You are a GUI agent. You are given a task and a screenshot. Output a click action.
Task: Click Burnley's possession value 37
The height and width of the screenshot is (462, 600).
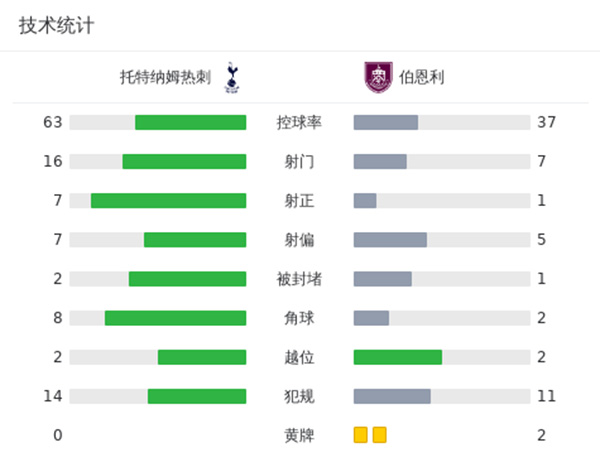(546, 122)
